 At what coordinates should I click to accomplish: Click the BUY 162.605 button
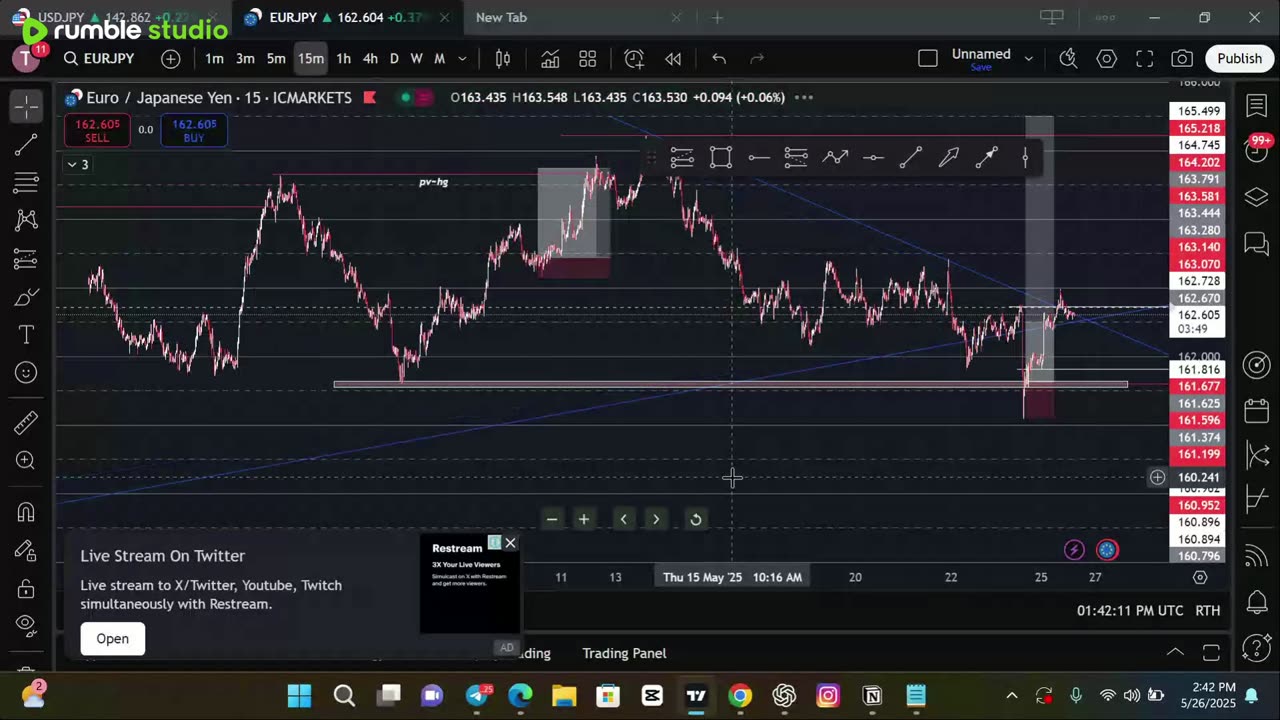(194, 131)
